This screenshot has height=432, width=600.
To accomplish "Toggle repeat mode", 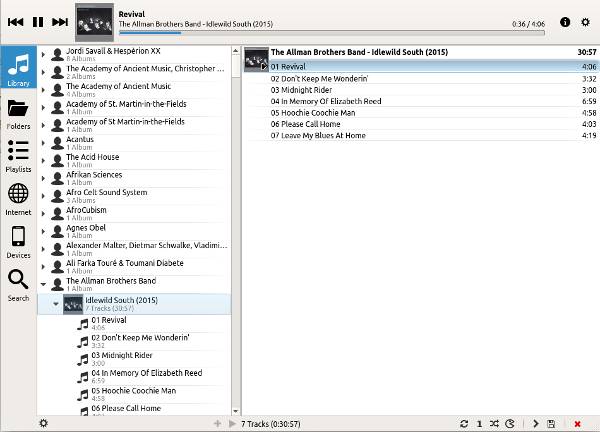I will (x=464, y=424).
